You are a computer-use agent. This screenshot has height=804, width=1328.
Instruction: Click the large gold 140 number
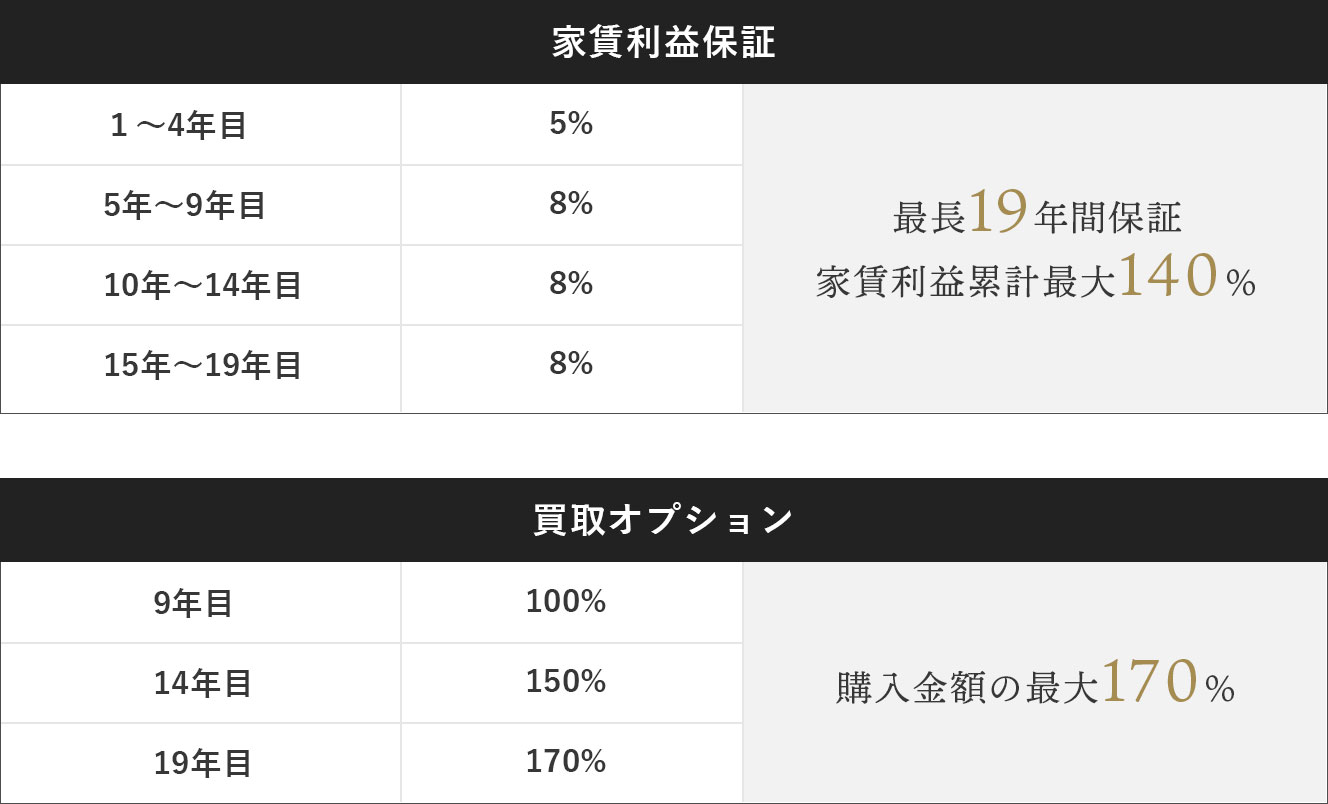click(1167, 277)
